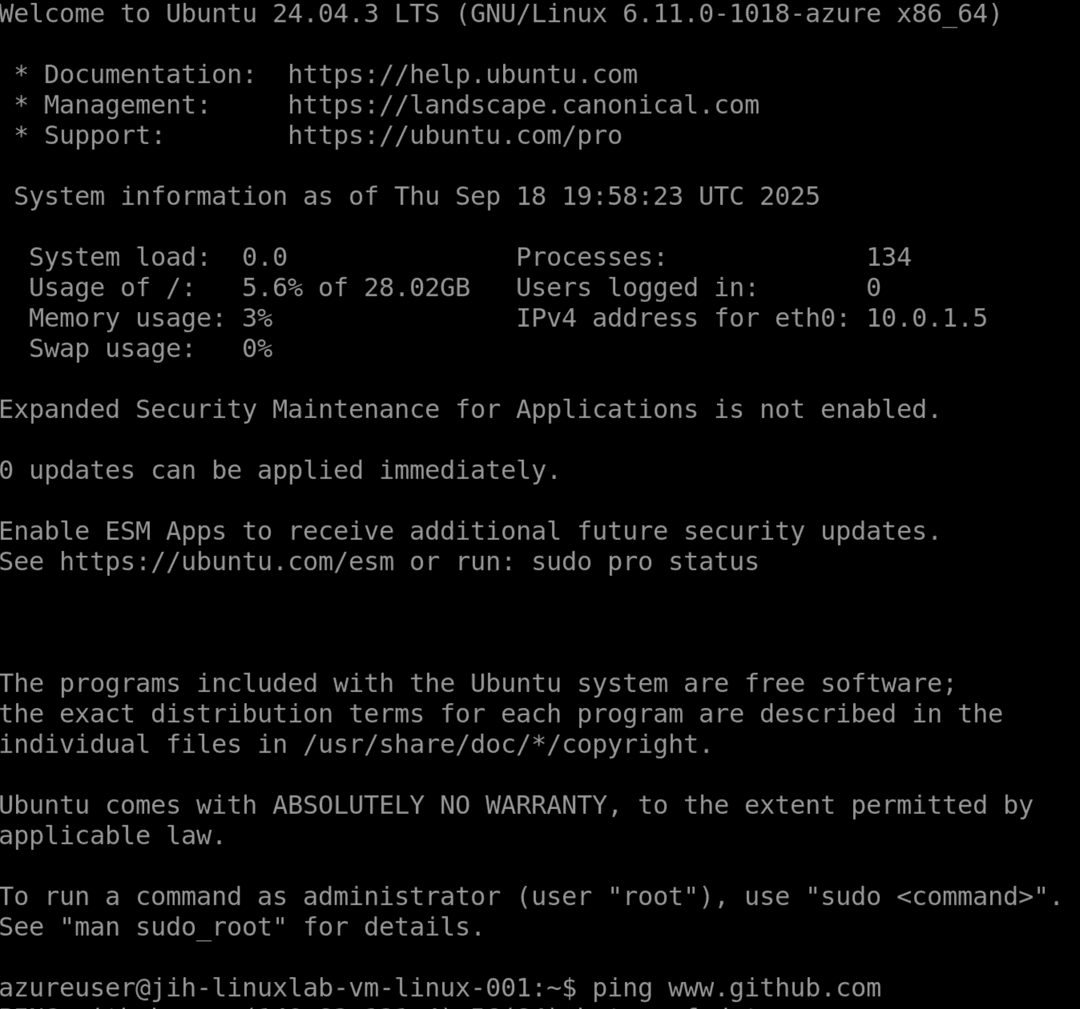Screen dimensions: 1080x1009
Task: Click the https://landscape.canonical.com management URL
Action: [523, 105]
